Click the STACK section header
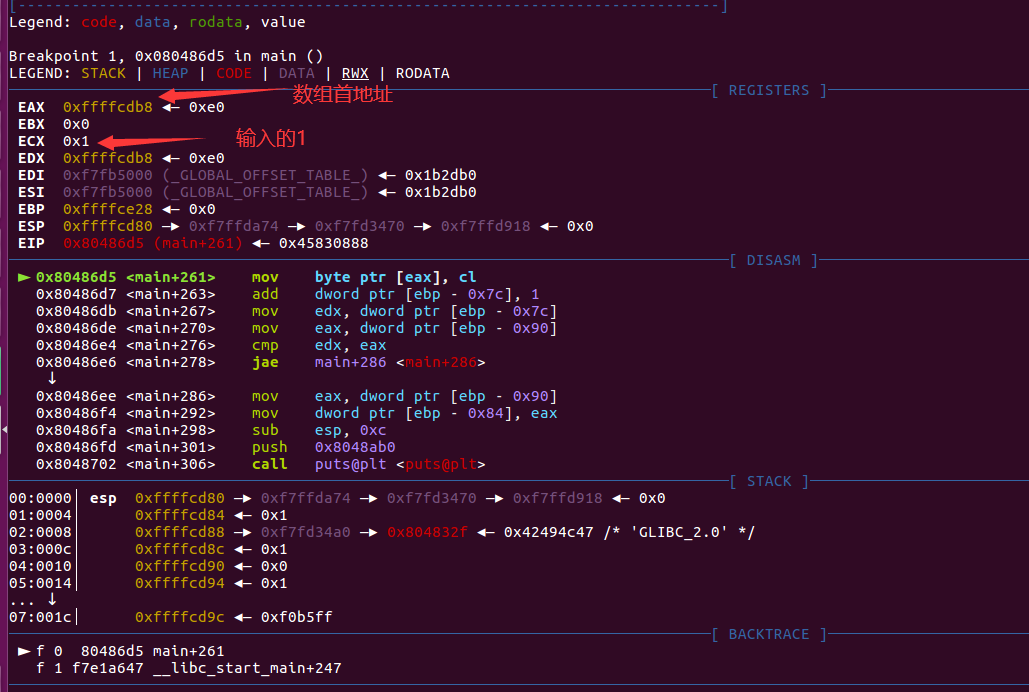The height and width of the screenshot is (692, 1029). (769, 481)
